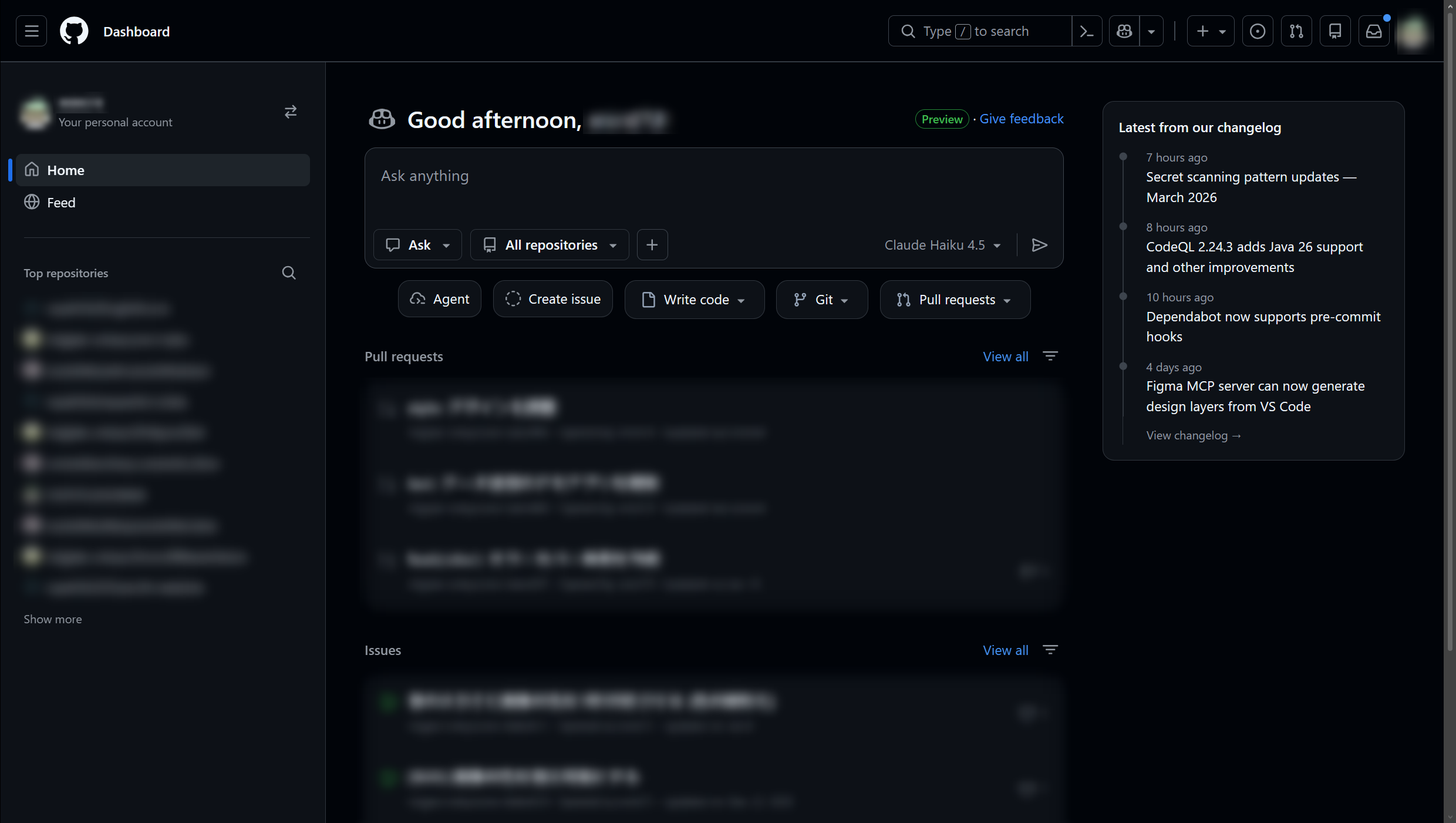
Task: View your pull requests from the header icon
Action: tap(1296, 31)
